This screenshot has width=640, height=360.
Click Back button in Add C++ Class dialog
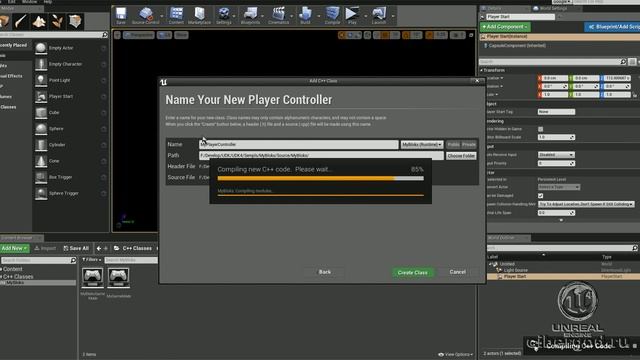coord(325,272)
